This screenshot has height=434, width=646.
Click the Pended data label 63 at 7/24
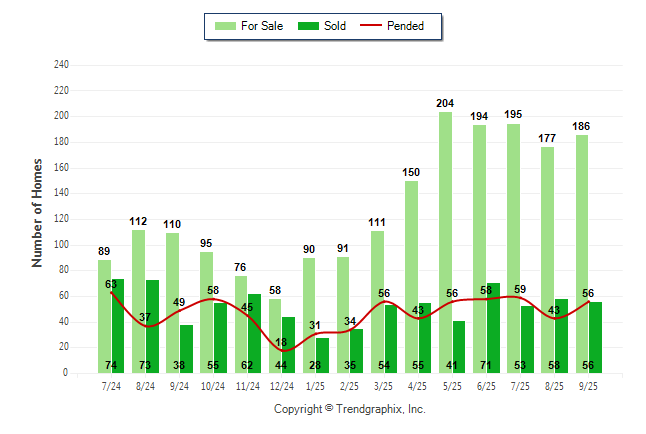pyautogui.click(x=112, y=285)
